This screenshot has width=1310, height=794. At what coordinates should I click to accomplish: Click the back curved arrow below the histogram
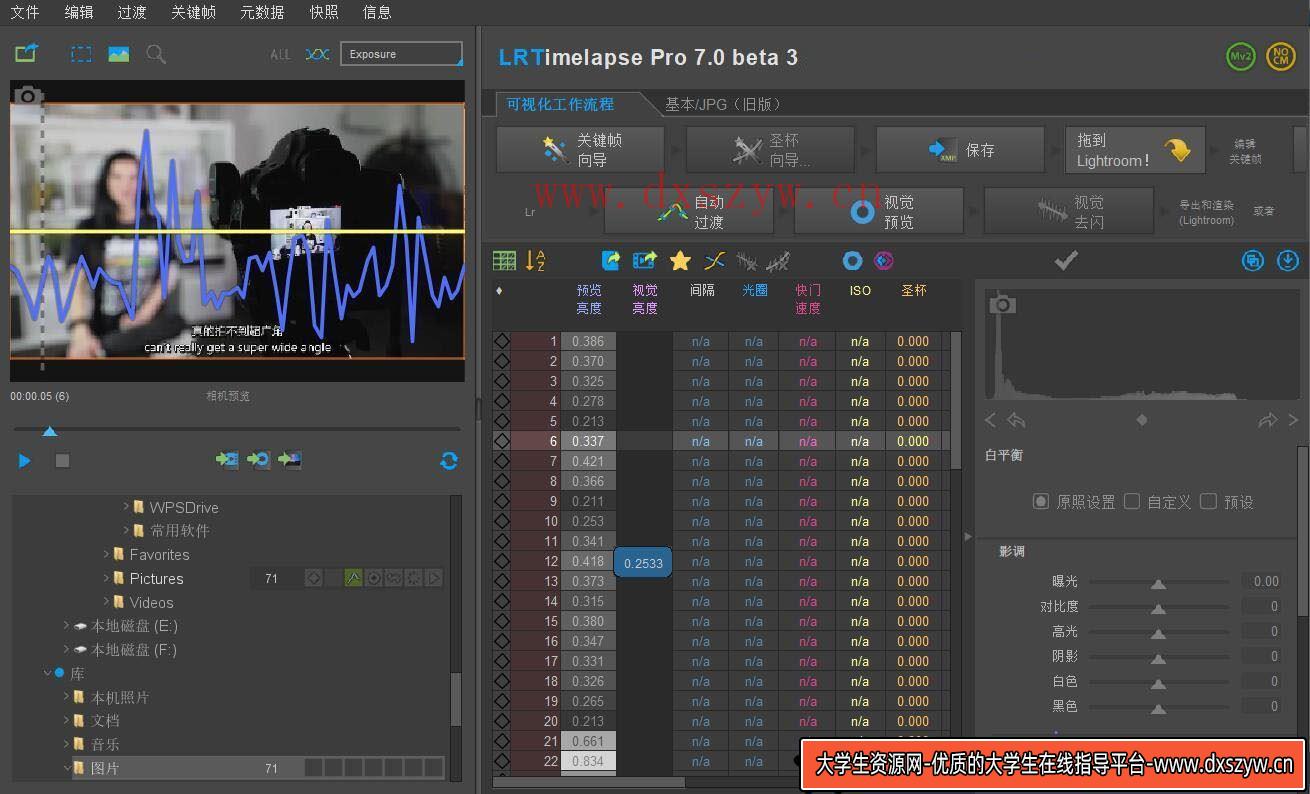(1016, 421)
